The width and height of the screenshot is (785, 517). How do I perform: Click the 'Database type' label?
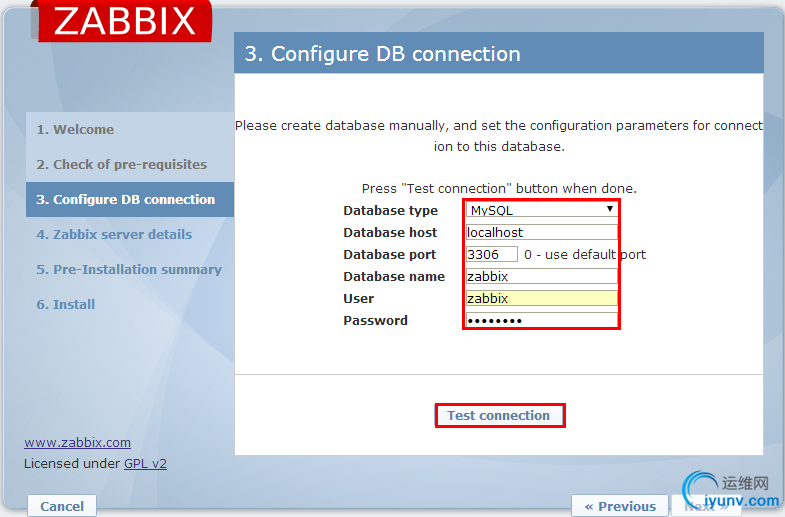(390, 211)
